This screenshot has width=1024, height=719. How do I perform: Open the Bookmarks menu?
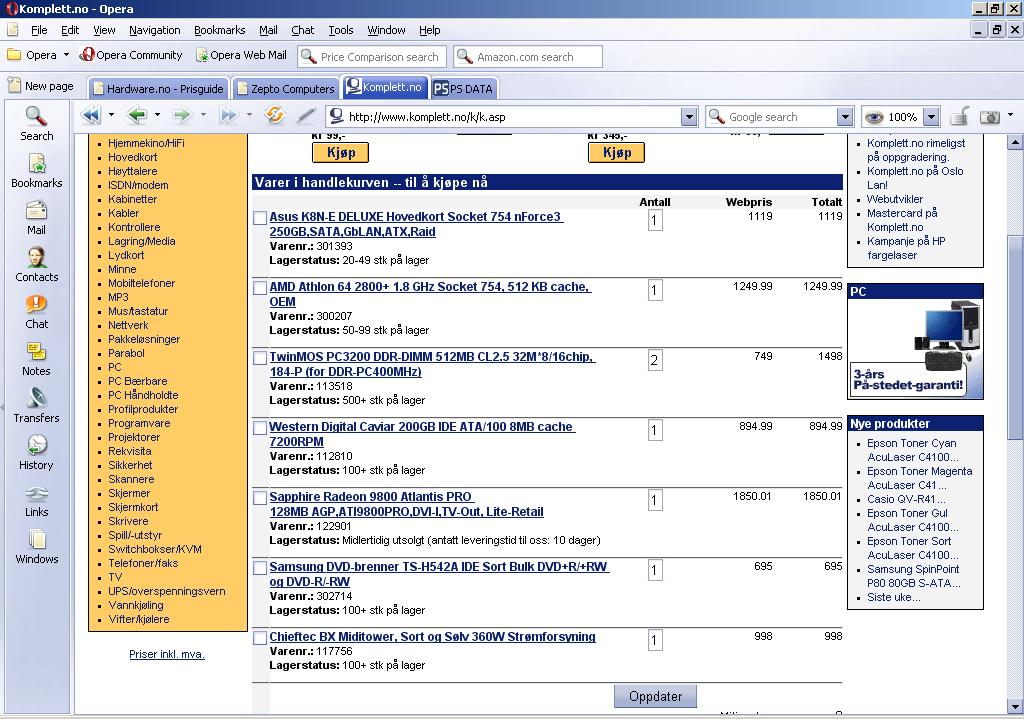219,30
